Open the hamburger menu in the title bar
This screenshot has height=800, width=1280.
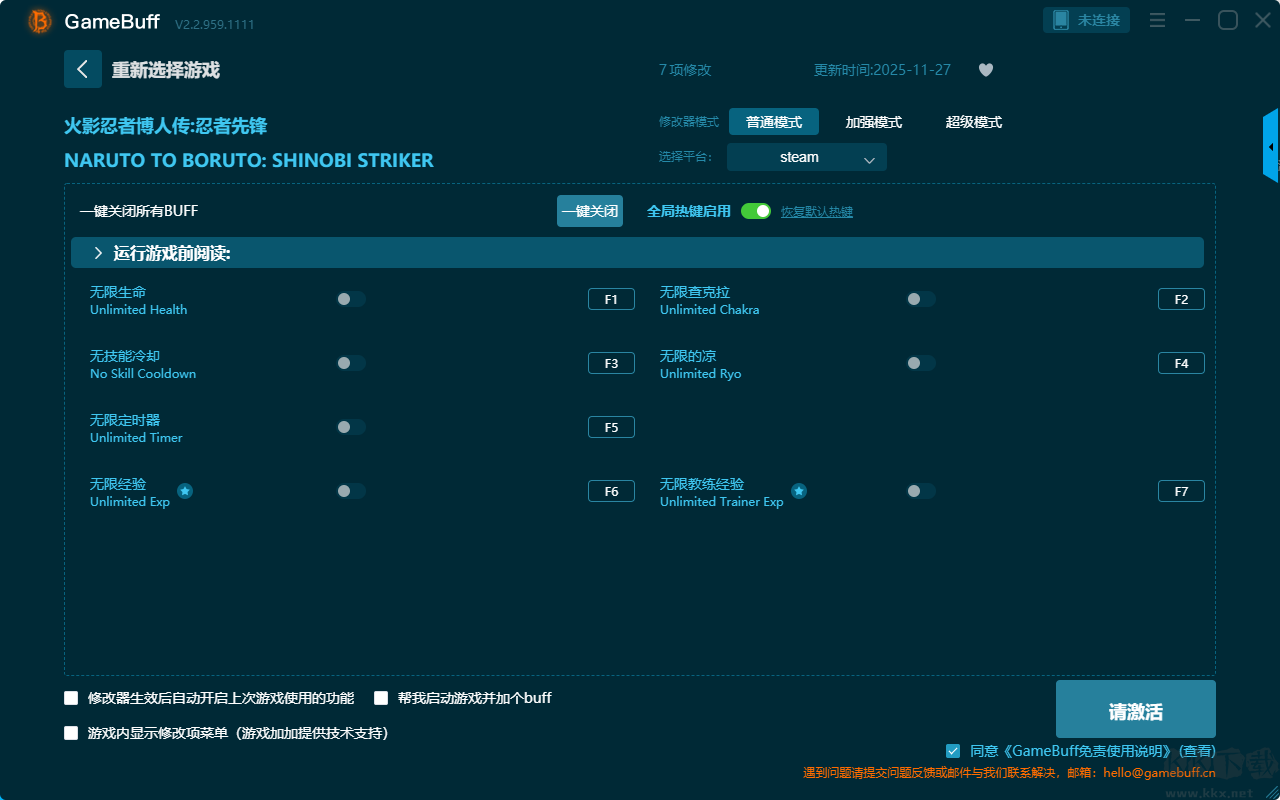[1157, 20]
